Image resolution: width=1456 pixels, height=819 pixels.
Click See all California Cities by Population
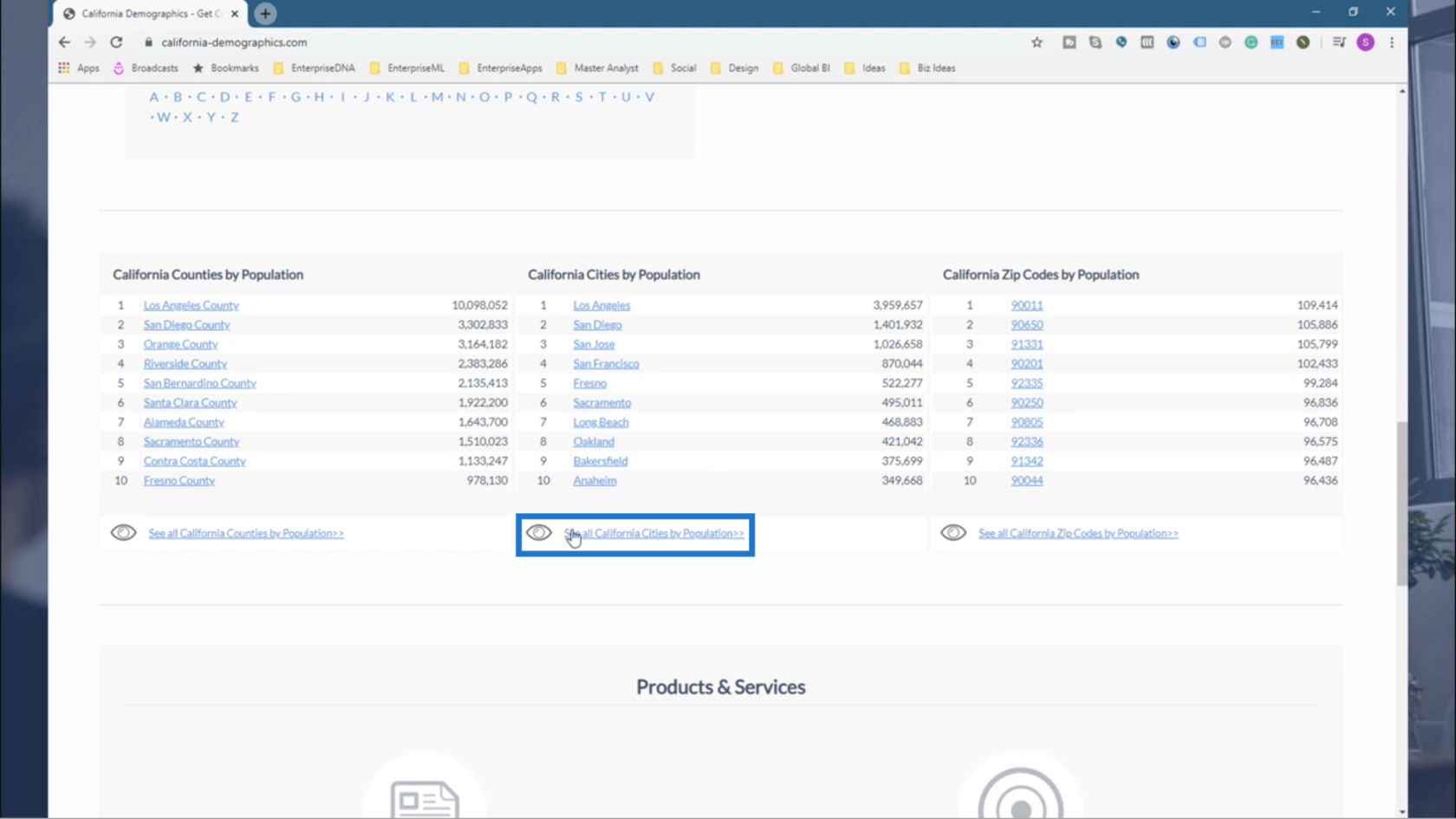click(653, 533)
